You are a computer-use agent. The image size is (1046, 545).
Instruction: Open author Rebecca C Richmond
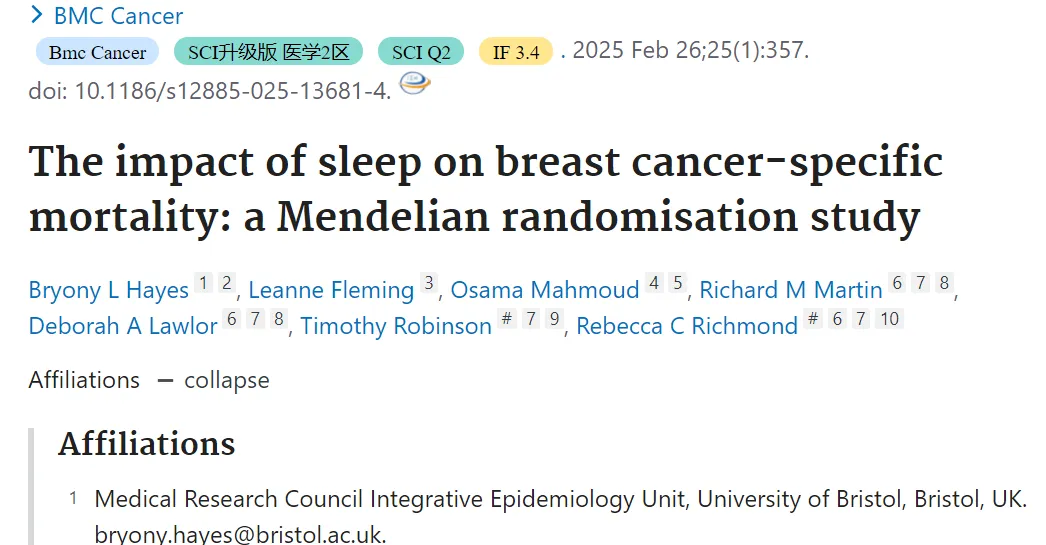687,326
